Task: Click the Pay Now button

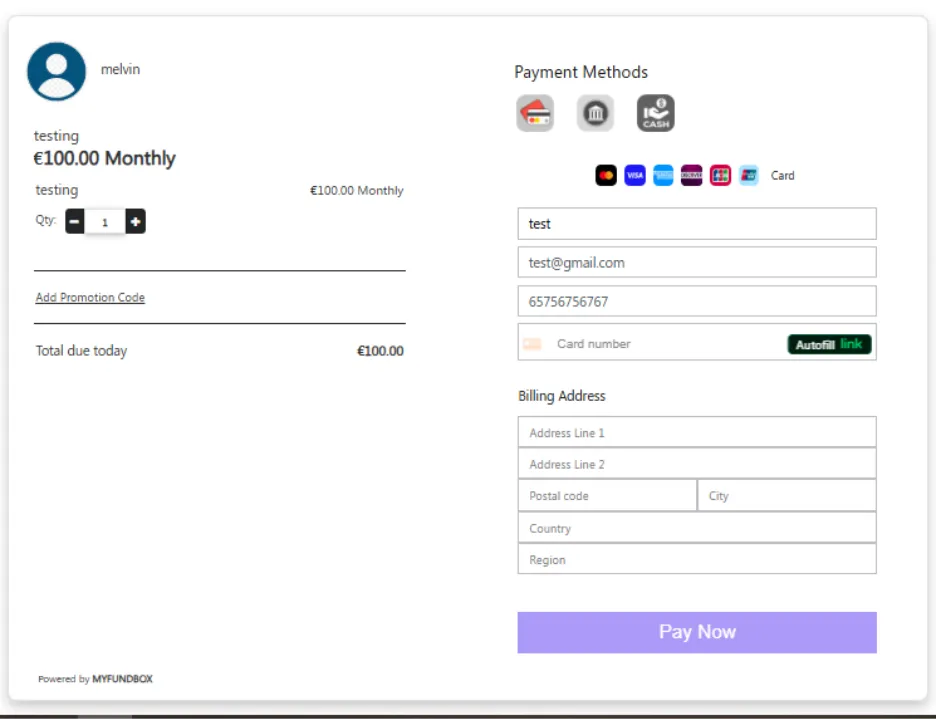Action: coord(697,632)
